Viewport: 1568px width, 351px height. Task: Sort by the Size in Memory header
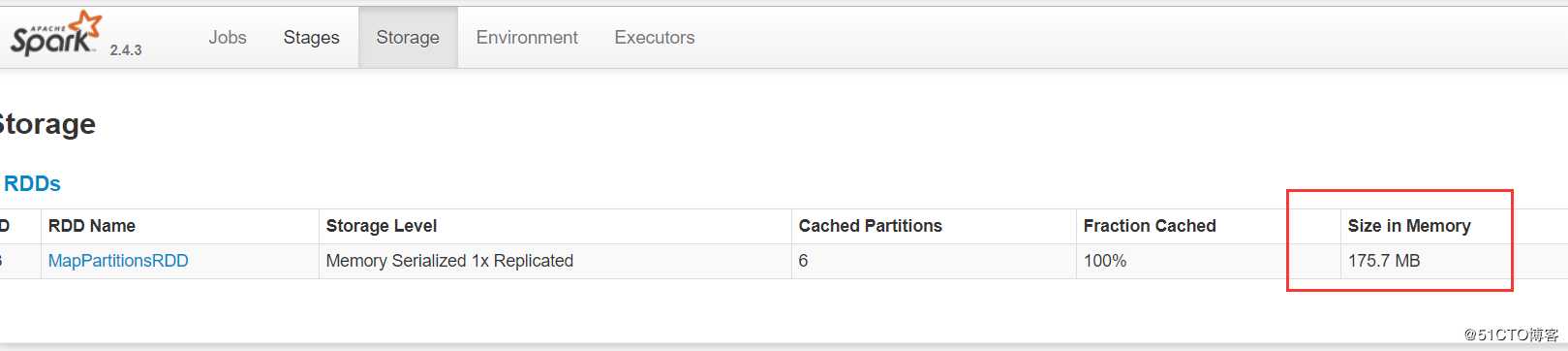[x=1409, y=226]
